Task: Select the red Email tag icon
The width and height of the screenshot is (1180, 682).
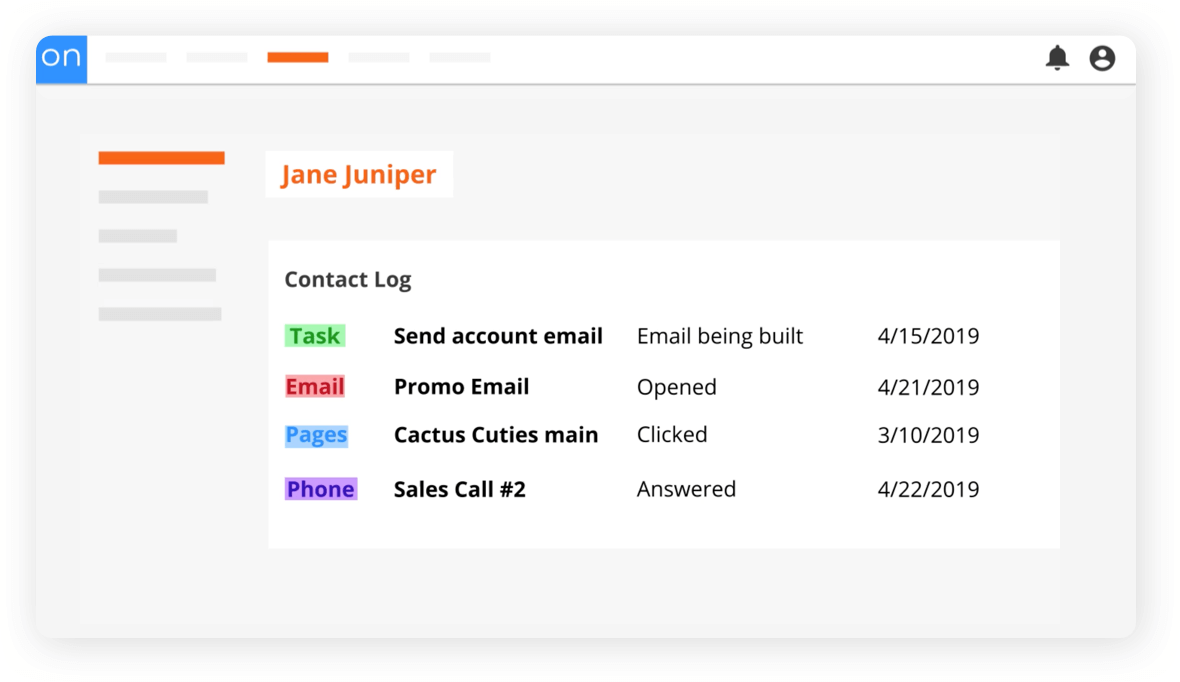Action: pos(315,386)
